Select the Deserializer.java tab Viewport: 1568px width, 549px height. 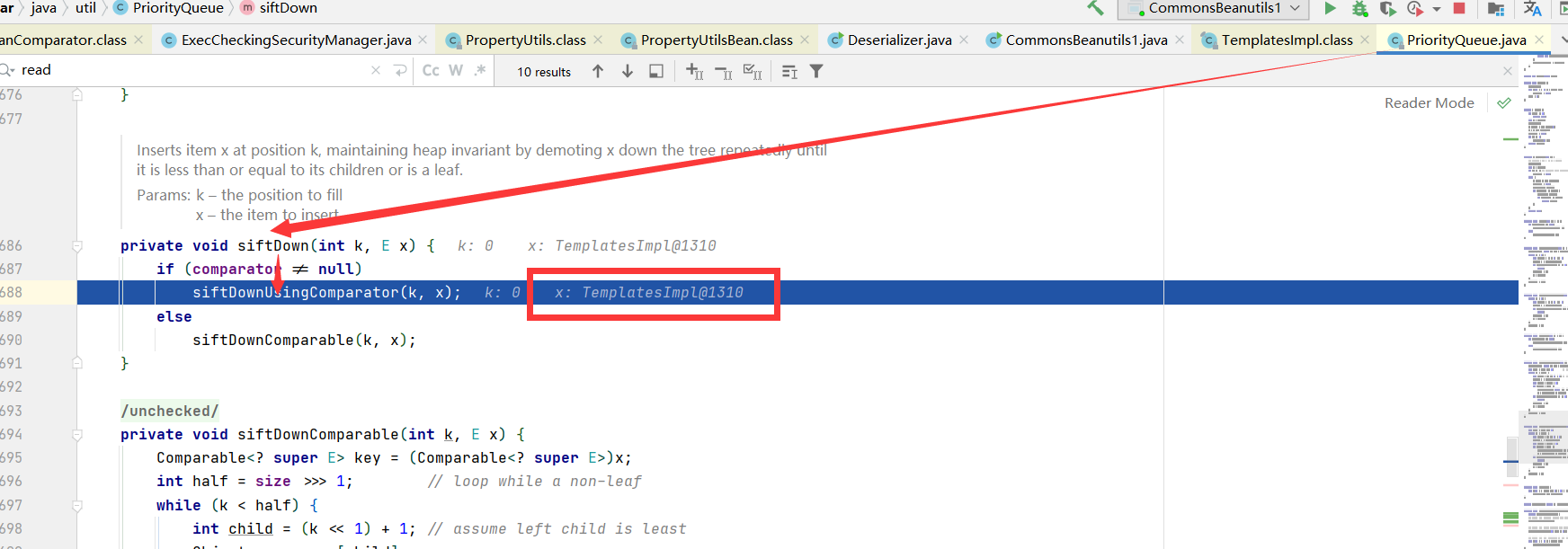click(x=899, y=40)
